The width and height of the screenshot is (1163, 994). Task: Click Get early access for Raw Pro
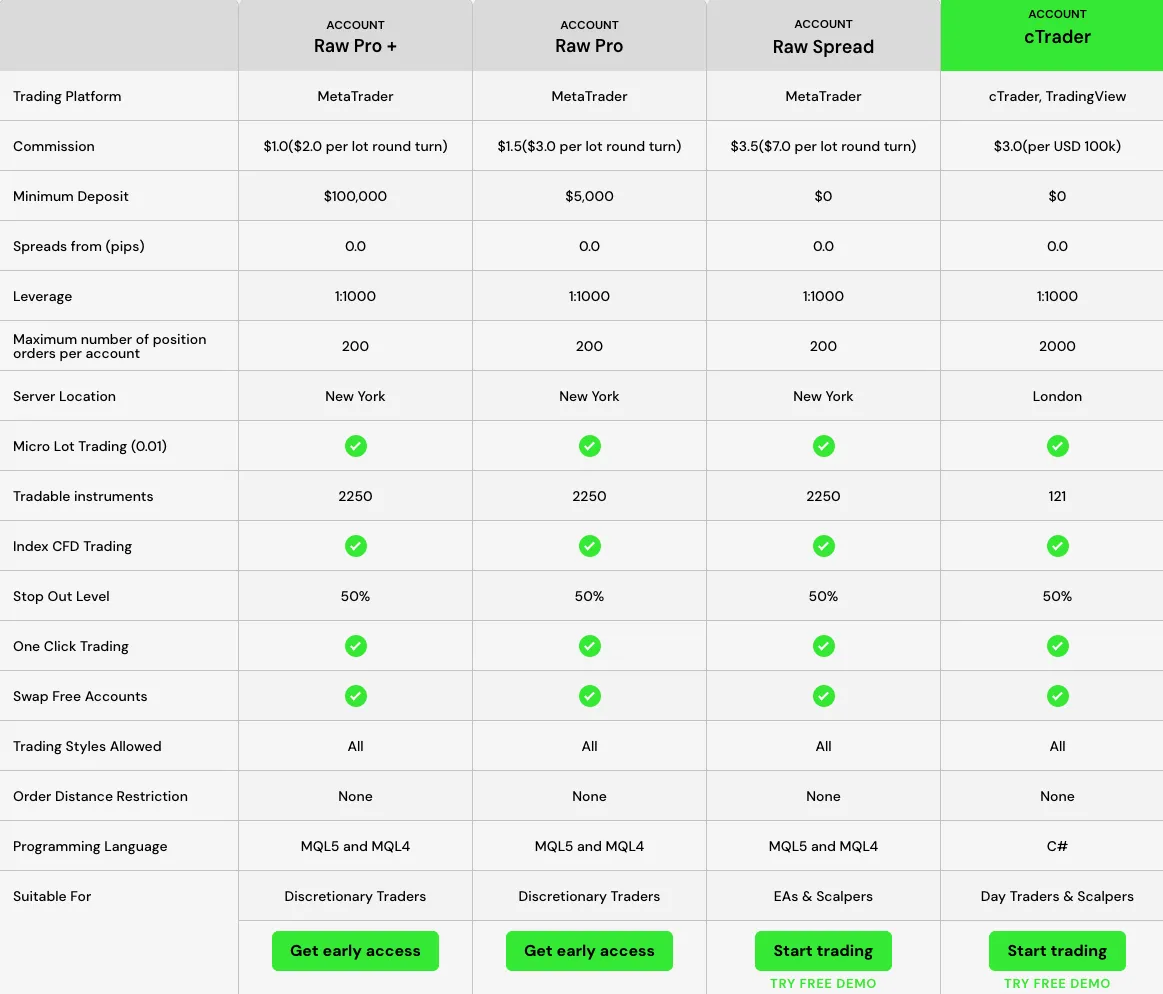pos(590,951)
